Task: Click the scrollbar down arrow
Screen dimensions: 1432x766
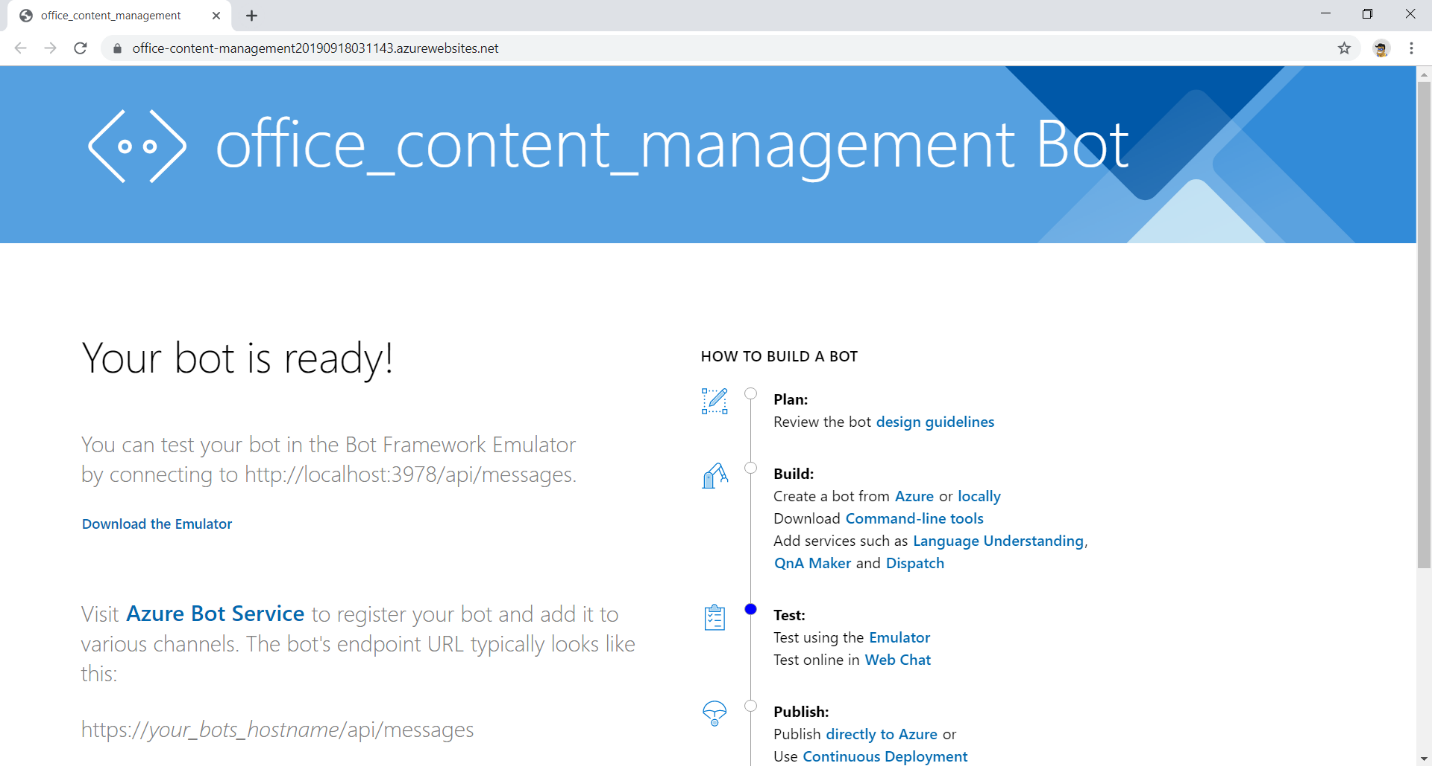Action: pyautogui.click(x=1423, y=758)
